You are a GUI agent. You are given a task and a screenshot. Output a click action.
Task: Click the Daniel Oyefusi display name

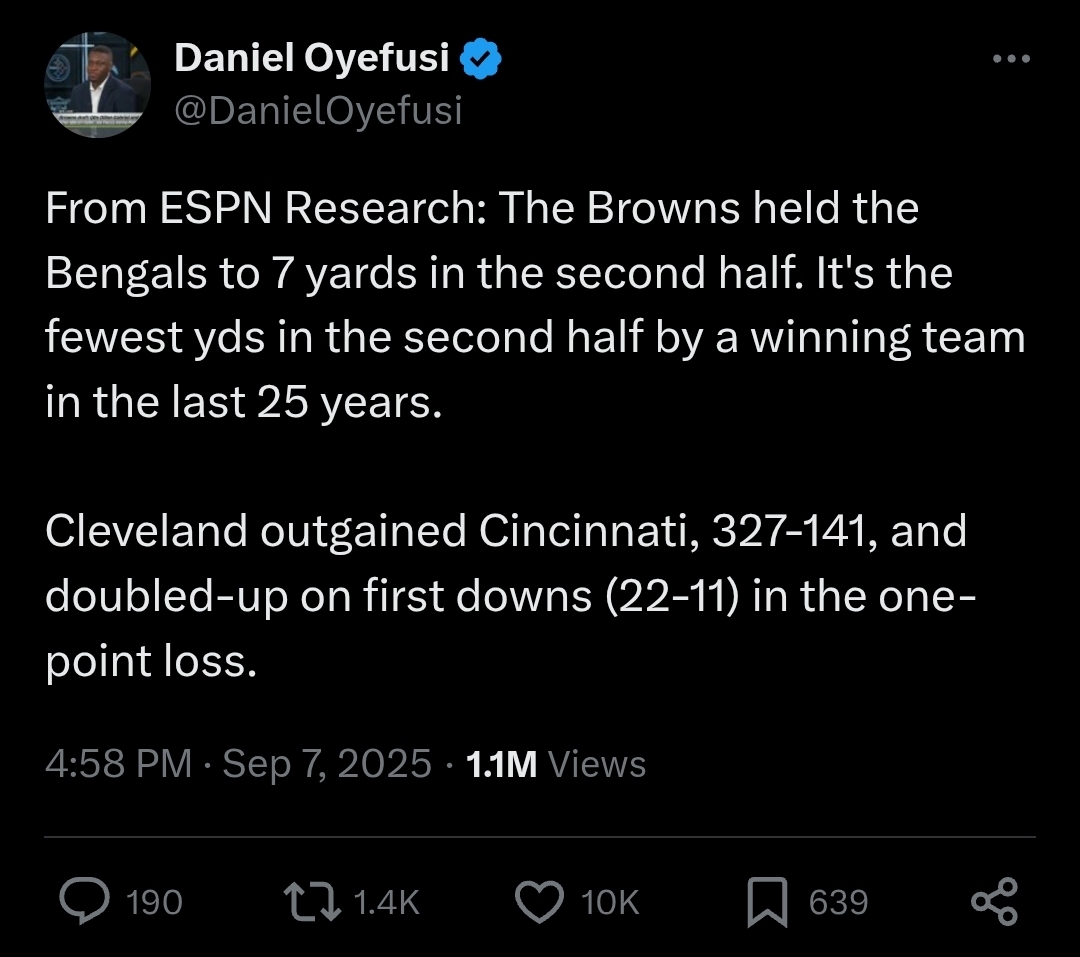pos(312,57)
